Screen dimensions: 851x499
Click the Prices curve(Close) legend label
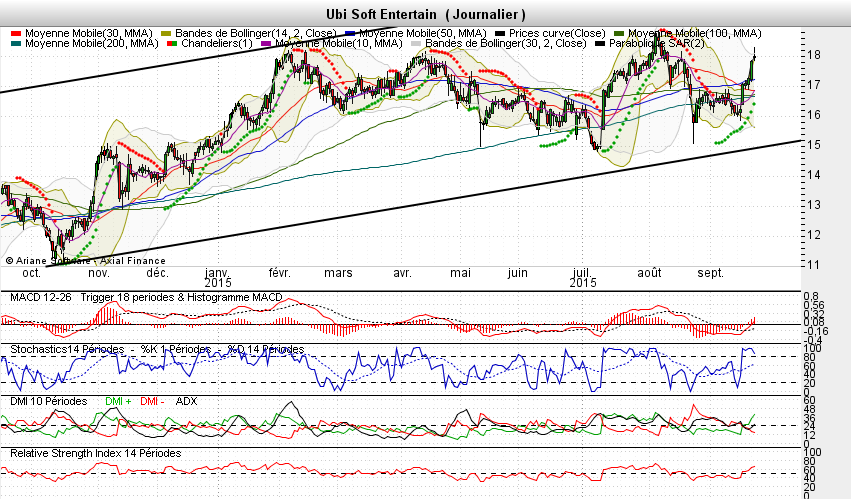coord(557,34)
